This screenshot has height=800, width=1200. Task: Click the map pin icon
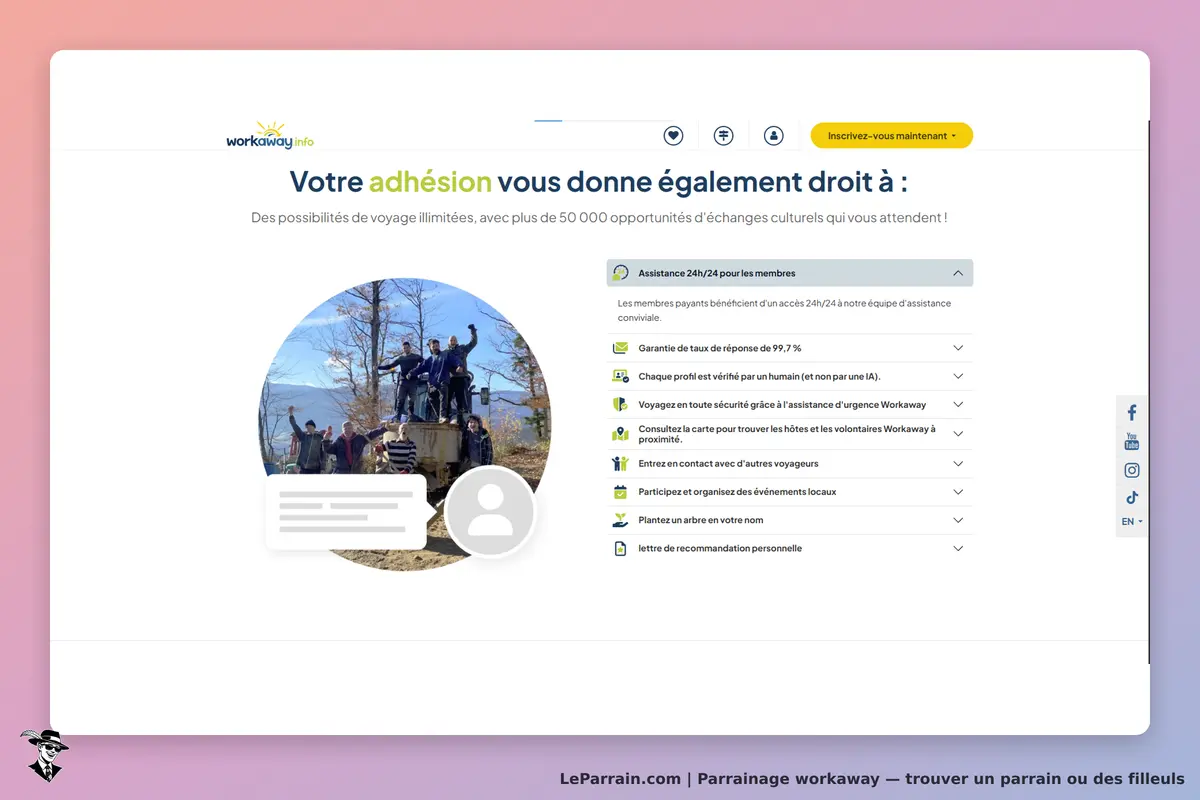point(620,434)
